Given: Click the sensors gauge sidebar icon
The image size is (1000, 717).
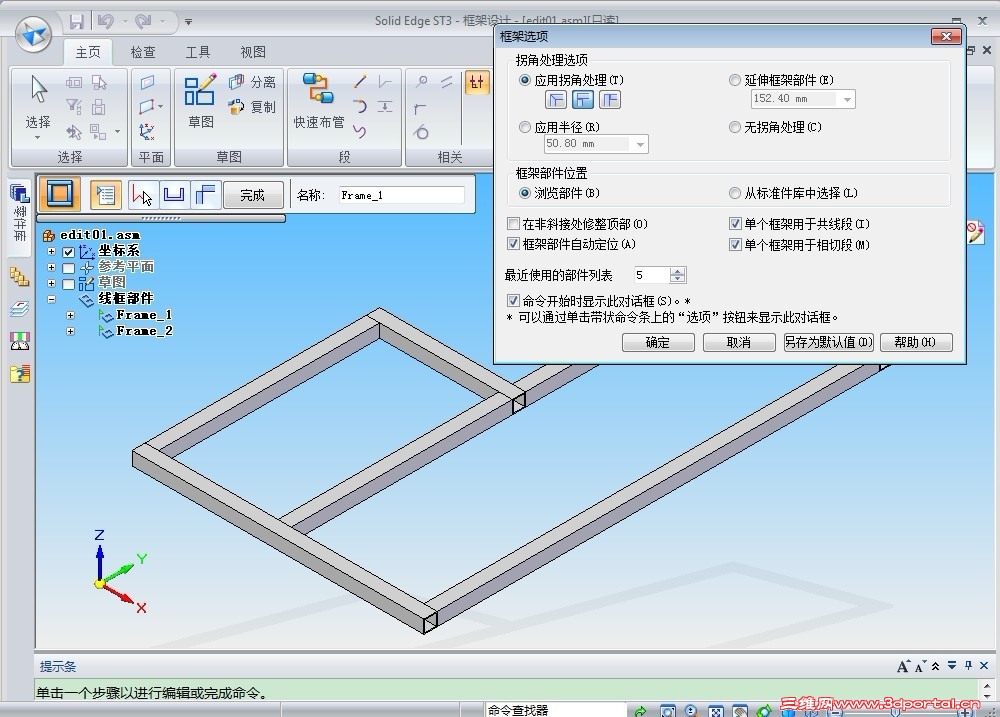Looking at the screenshot, I should pyautogui.click(x=20, y=341).
